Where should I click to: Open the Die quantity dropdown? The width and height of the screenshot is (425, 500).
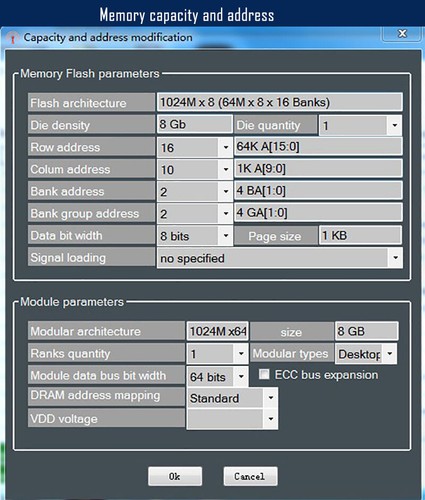point(394,125)
